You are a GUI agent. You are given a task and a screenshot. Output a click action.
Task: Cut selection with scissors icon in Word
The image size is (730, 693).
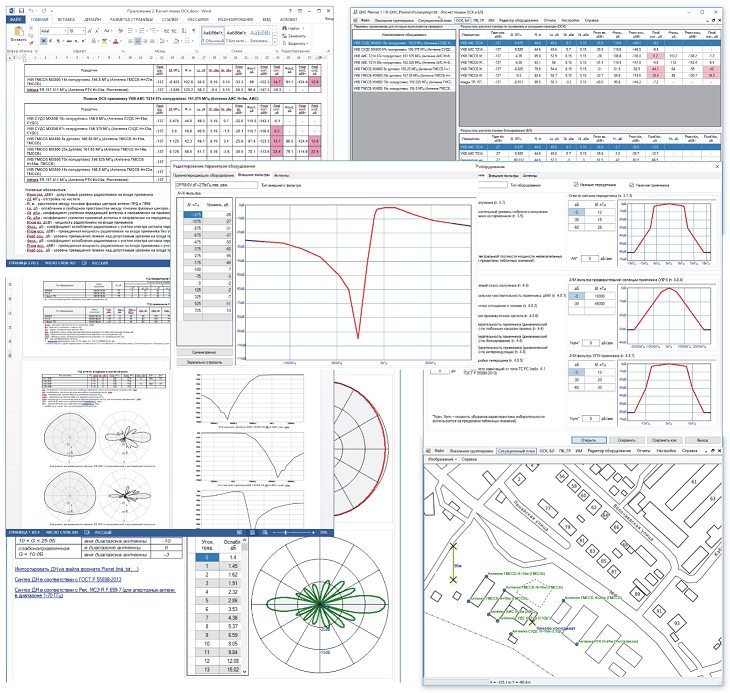(31, 28)
